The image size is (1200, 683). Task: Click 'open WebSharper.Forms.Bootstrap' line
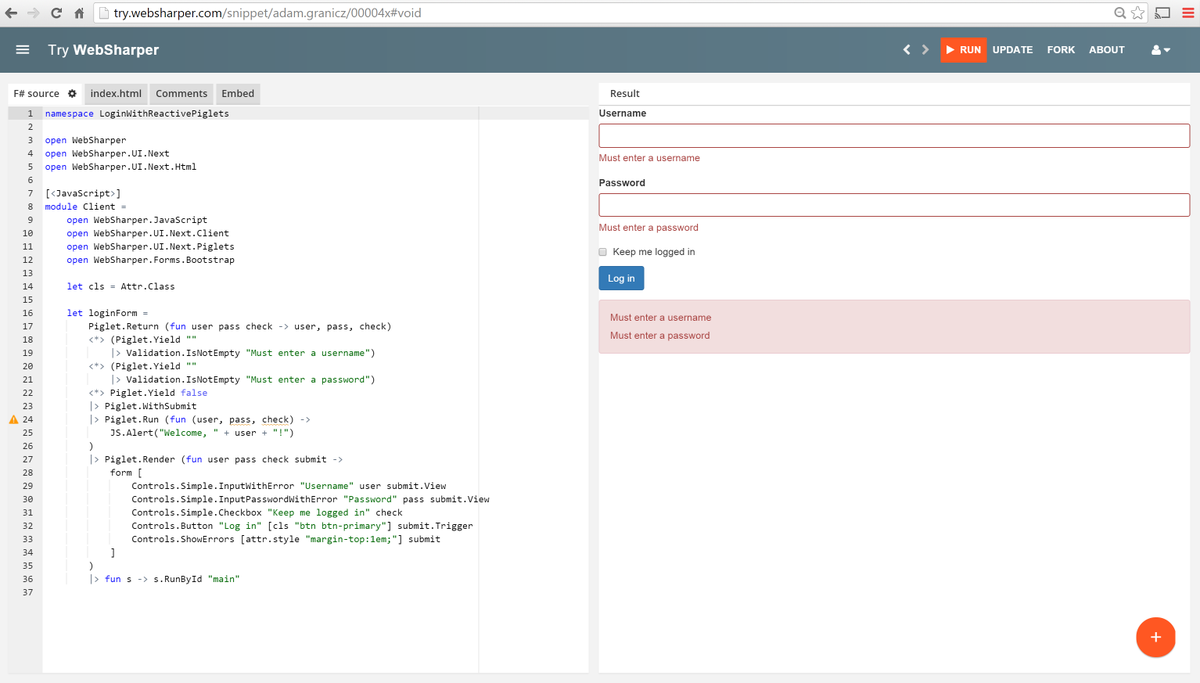click(x=150, y=260)
